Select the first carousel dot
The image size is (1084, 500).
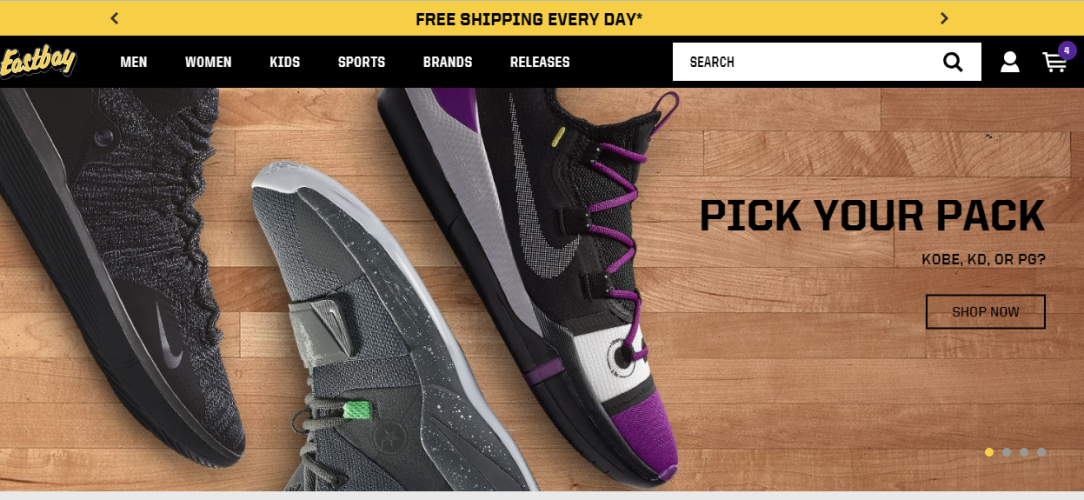click(x=989, y=452)
